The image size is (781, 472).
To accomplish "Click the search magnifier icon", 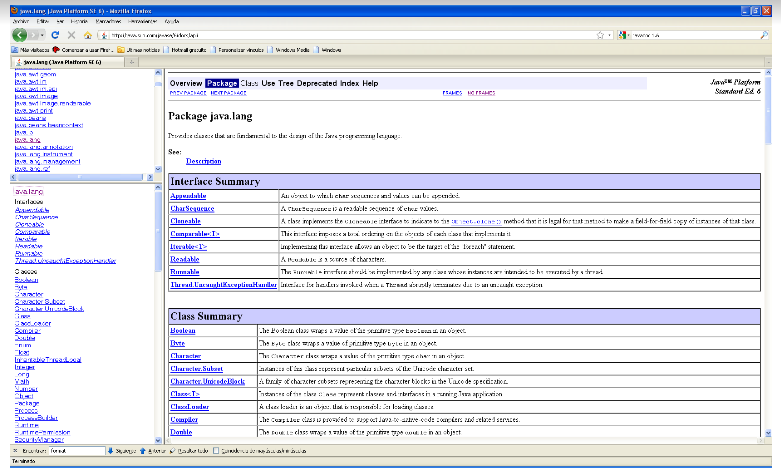I will [x=764, y=34].
